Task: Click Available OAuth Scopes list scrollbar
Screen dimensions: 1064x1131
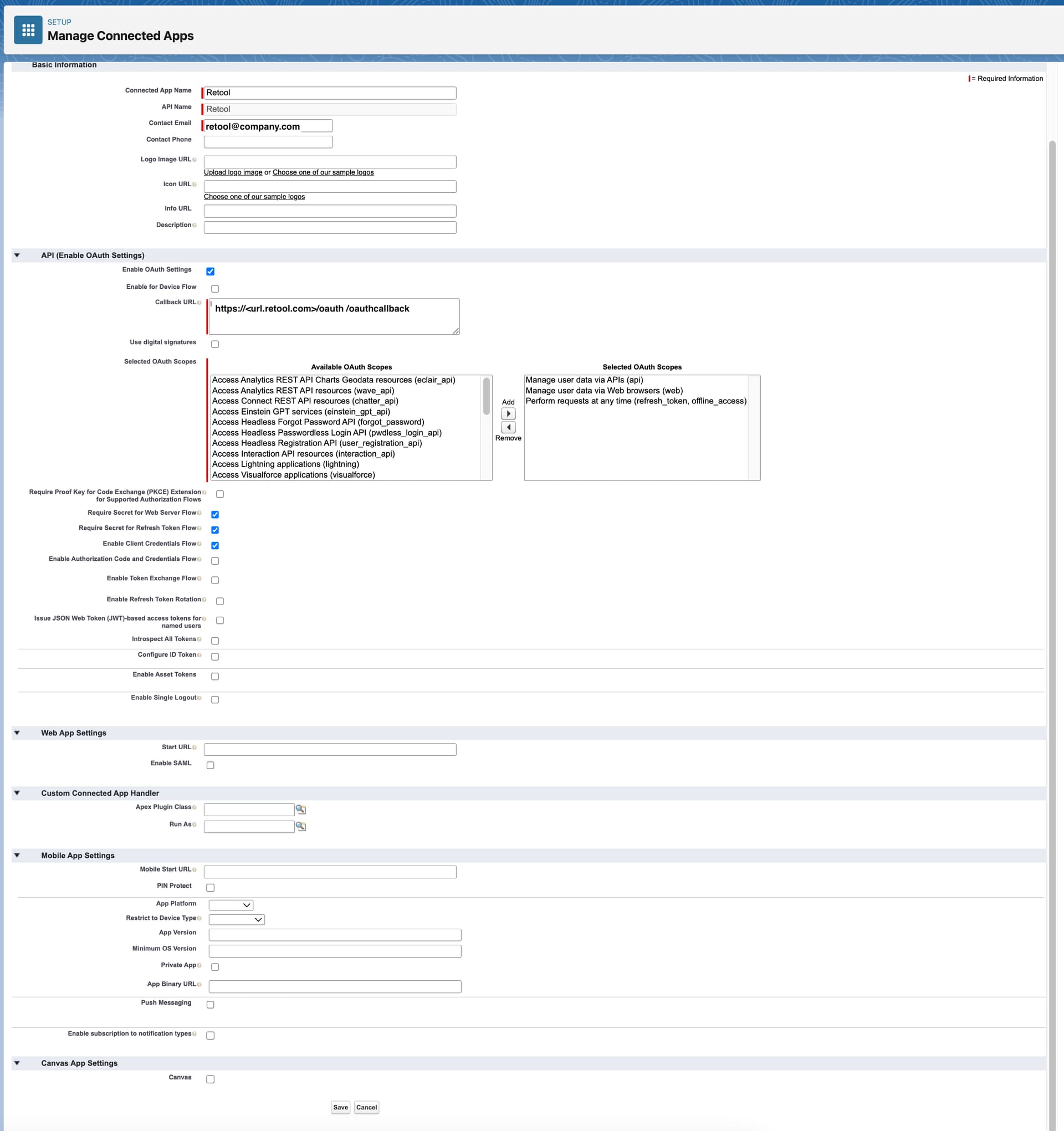Action: coord(486,397)
